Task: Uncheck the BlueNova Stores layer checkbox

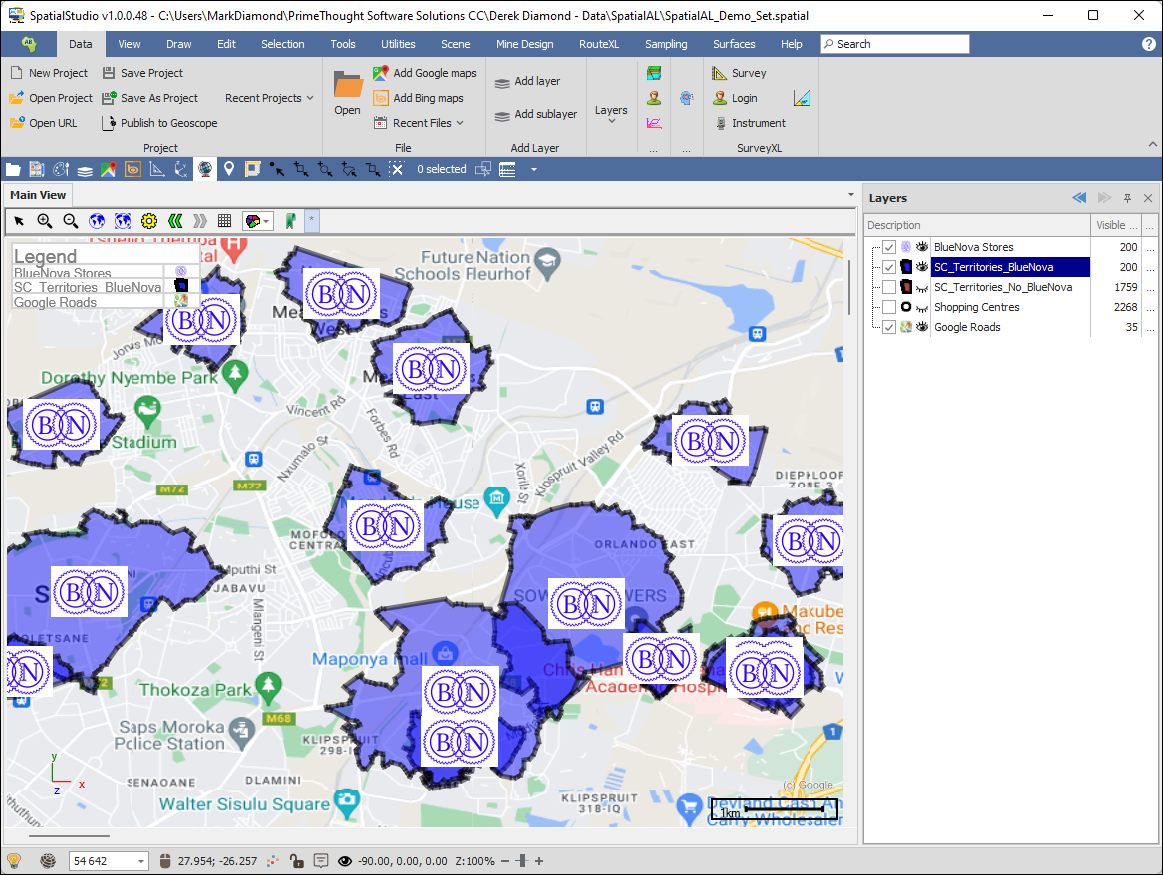Action: point(889,247)
